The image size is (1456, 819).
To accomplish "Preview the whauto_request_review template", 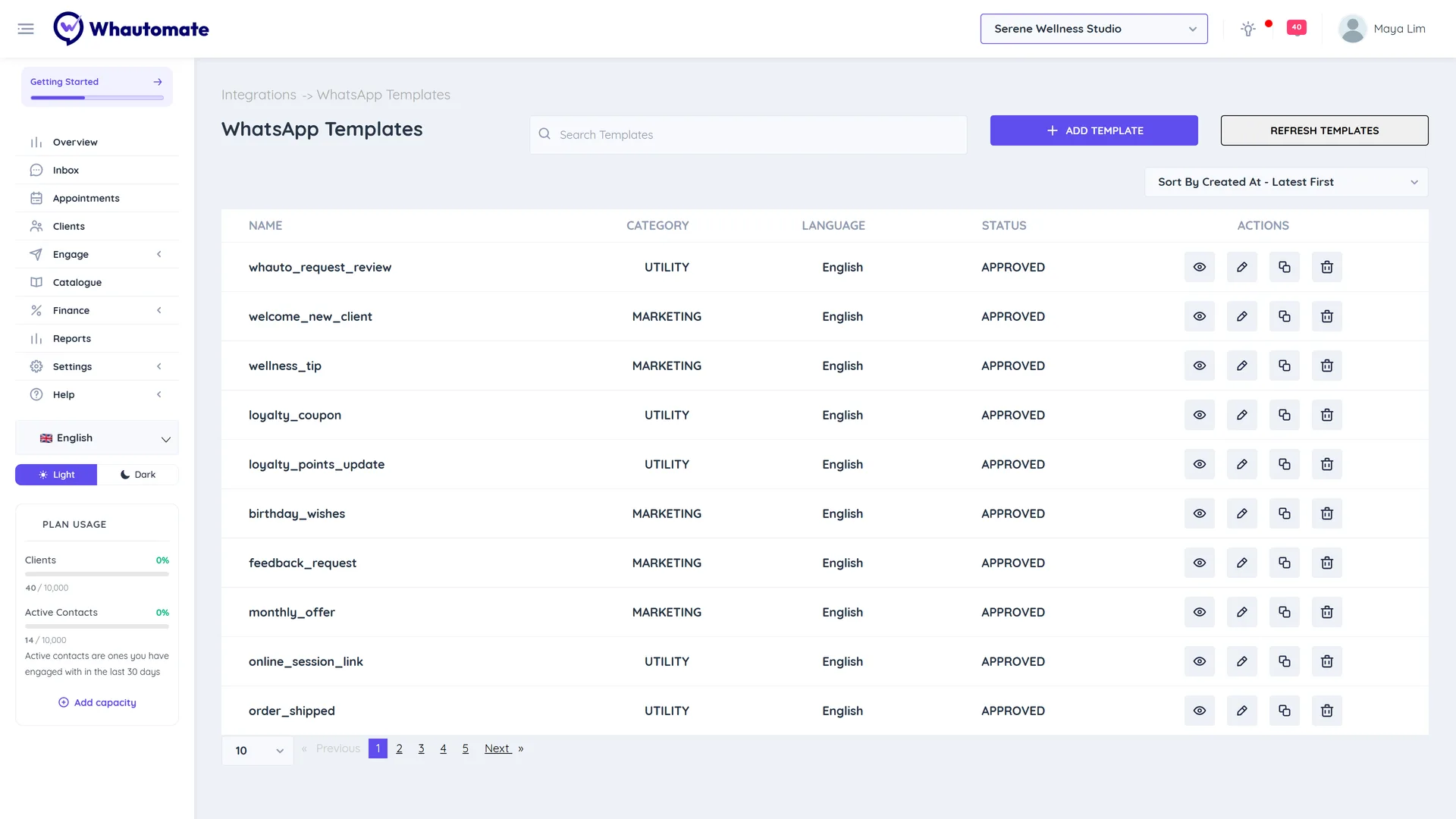I will (x=1200, y=267).
